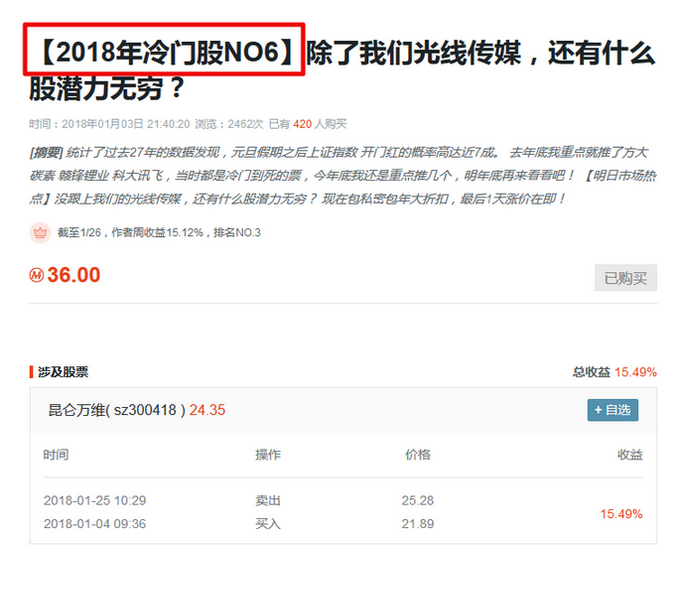
Task: Click the sell price 25.28
Action: click(418, 501)
